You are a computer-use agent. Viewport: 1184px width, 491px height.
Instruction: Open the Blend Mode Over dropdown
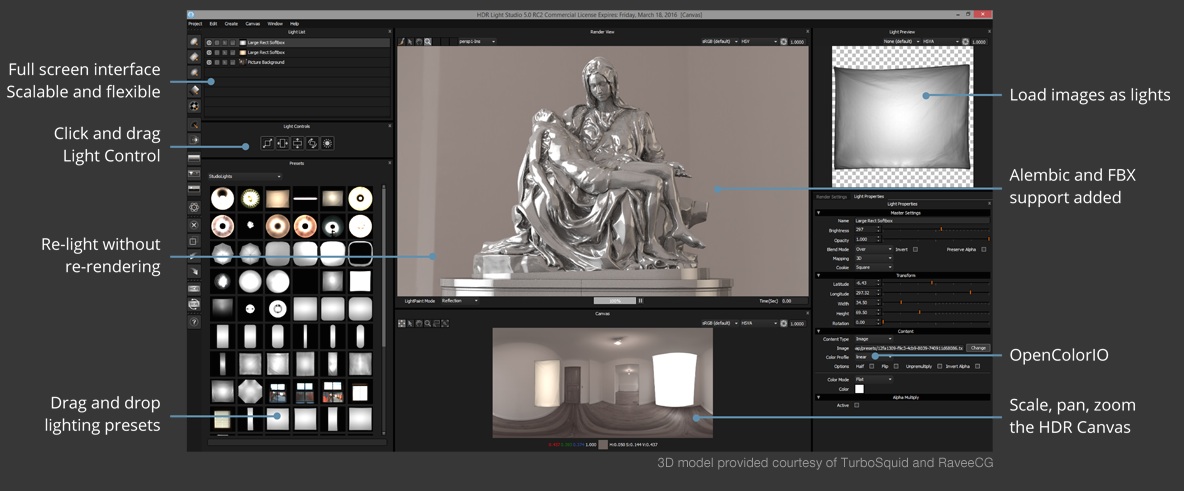[874, 249]
